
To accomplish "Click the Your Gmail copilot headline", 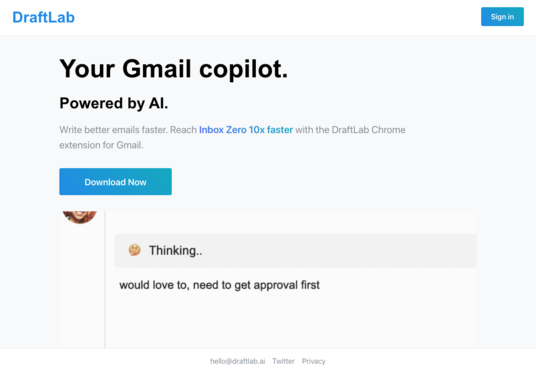I will [x=174, y=69].
